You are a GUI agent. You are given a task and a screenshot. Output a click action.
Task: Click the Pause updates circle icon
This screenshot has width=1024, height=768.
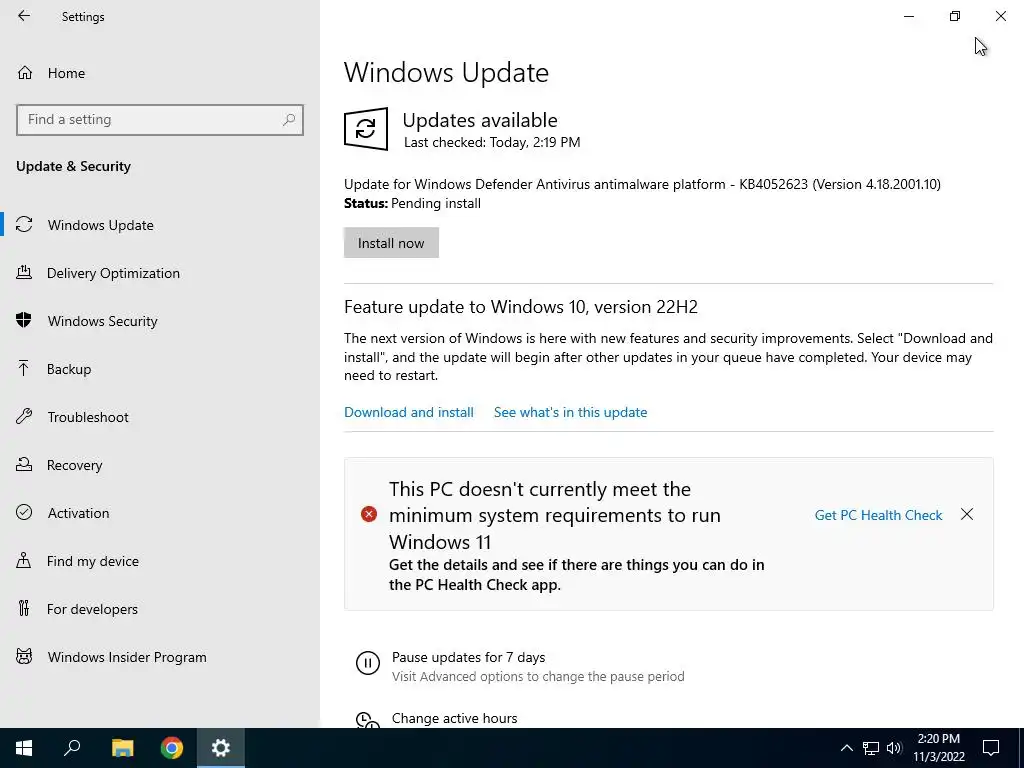(368, 664)
